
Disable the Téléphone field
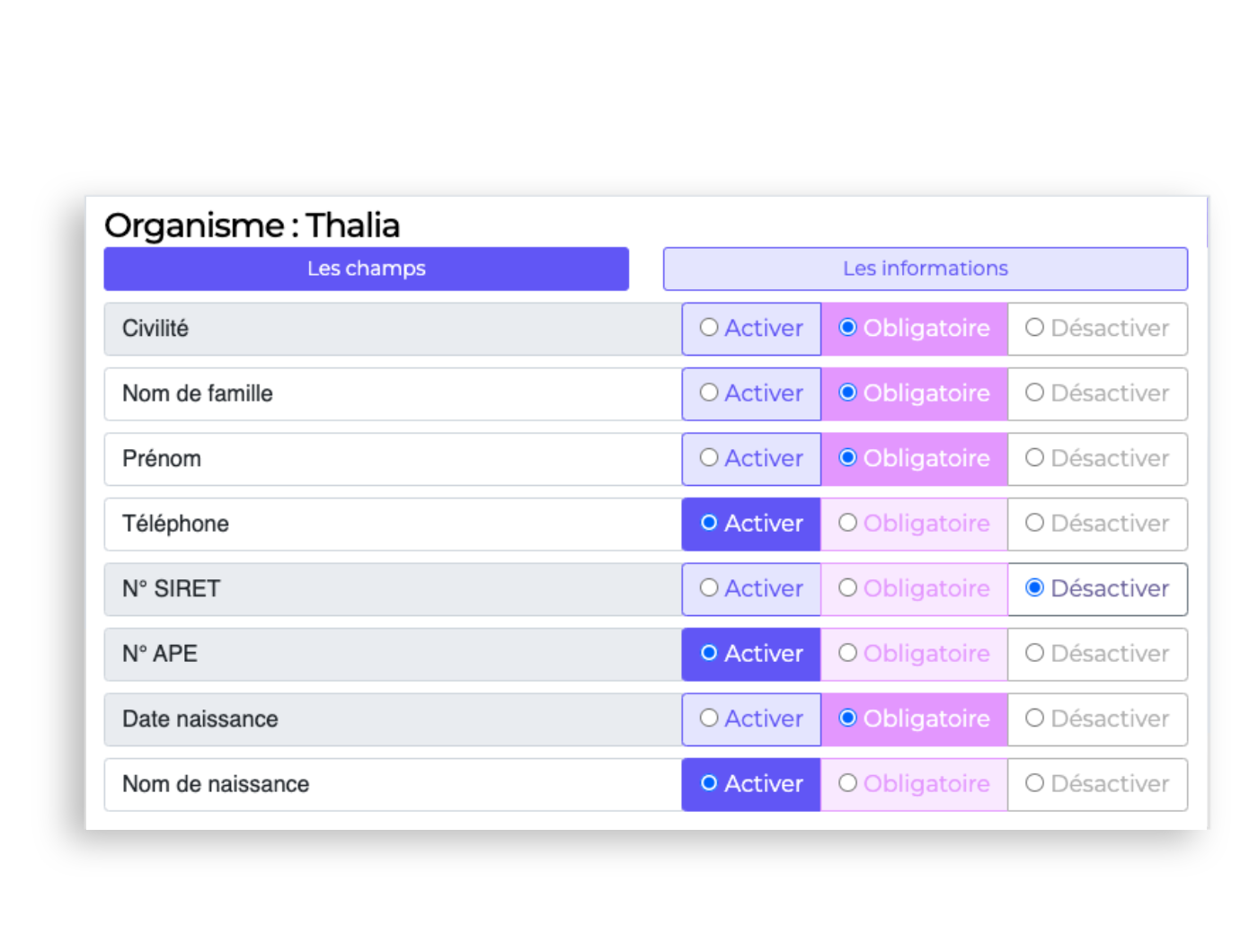[x=1097, y=524]
